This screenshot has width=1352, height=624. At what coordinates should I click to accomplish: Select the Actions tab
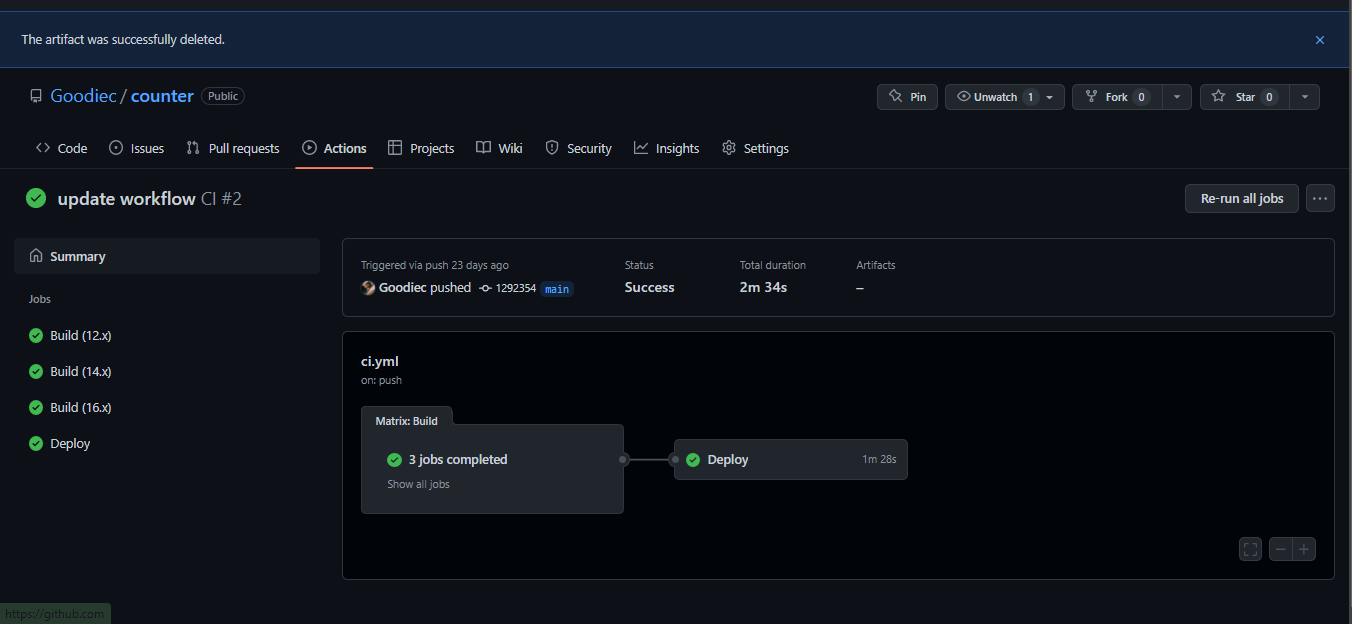(x=334, y=148)
